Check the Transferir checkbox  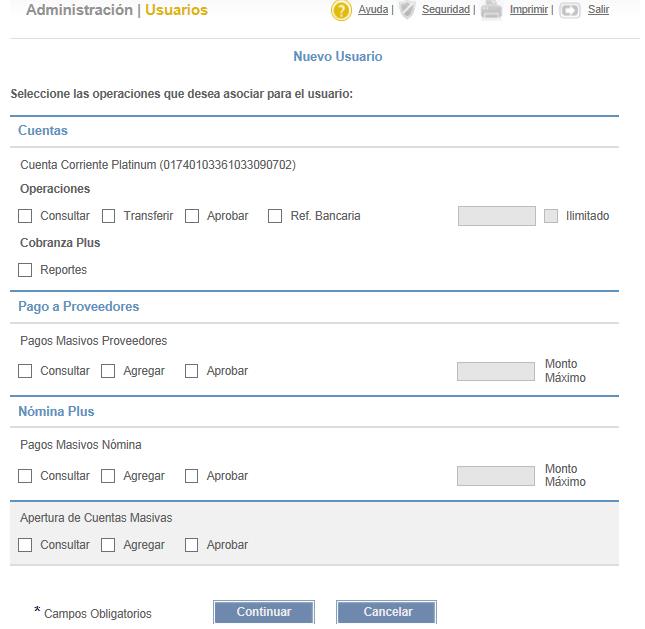click(x=109, y=217)
